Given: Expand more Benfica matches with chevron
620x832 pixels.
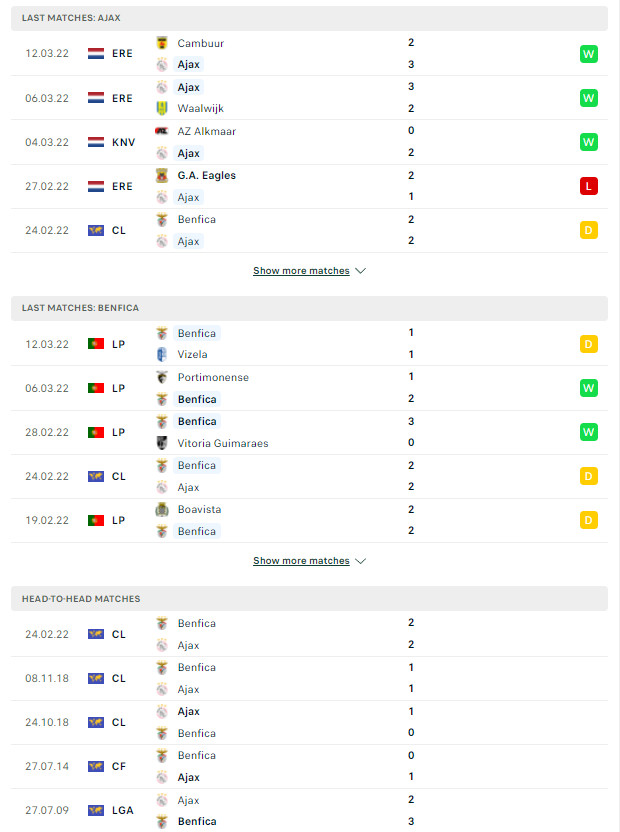Looking at the screenshot, I should coord(361,561).
